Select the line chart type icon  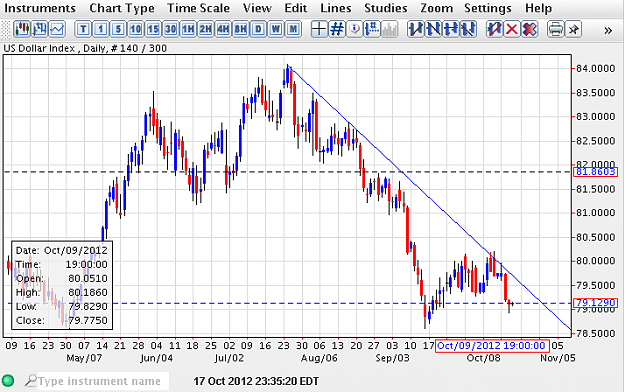pos(57,29)
